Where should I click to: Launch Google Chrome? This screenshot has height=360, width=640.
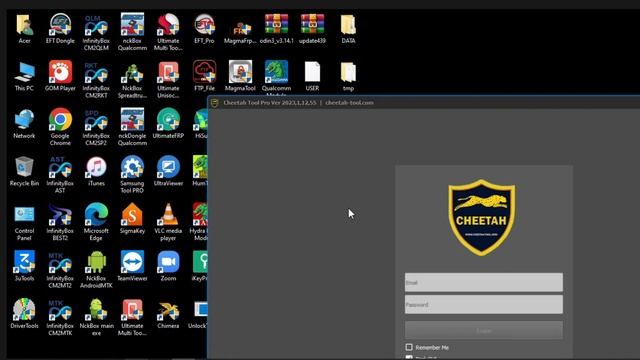click(x=60, y=120)
